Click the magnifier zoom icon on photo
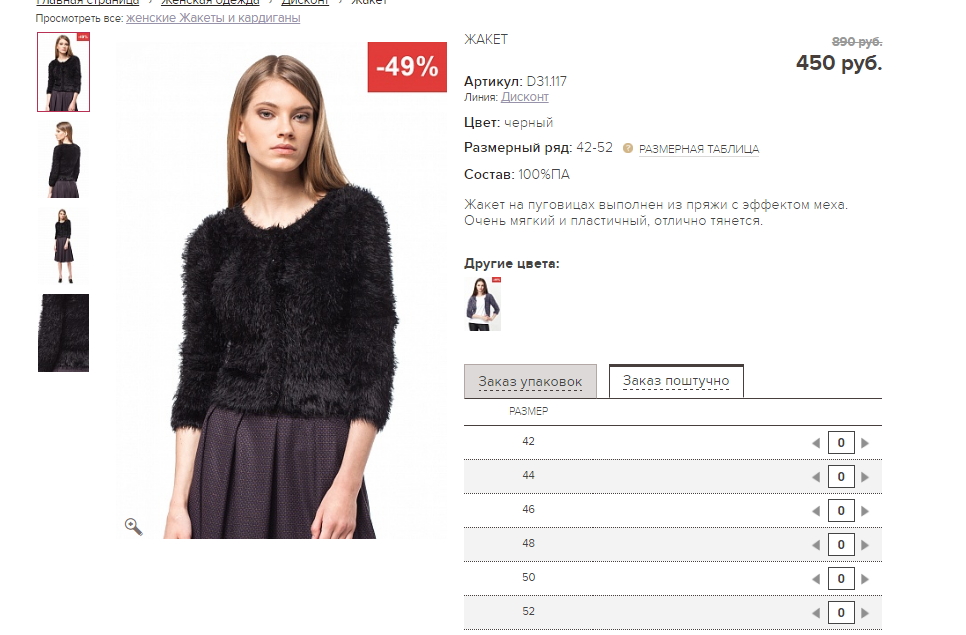This screenshot has width=966, height=635. click(x=133, y=526)
